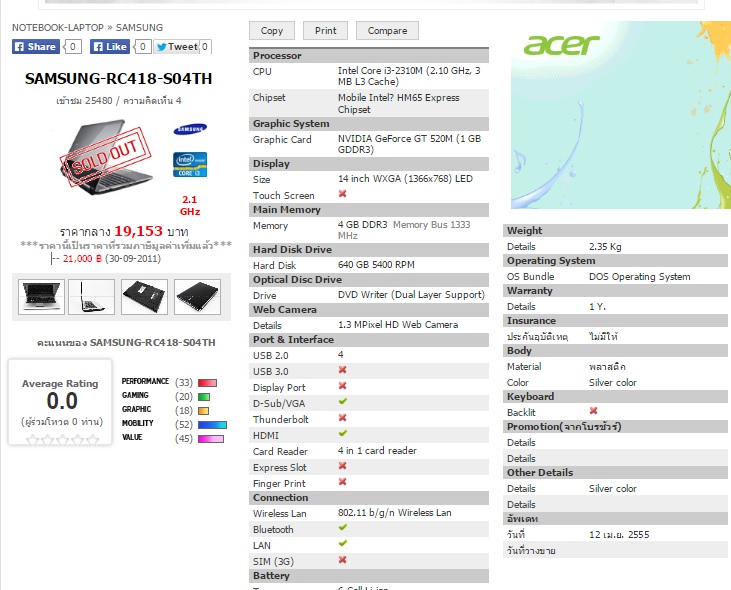Click the Performance rating color bar
Screen dimensions: 731x590
(207, 383)
